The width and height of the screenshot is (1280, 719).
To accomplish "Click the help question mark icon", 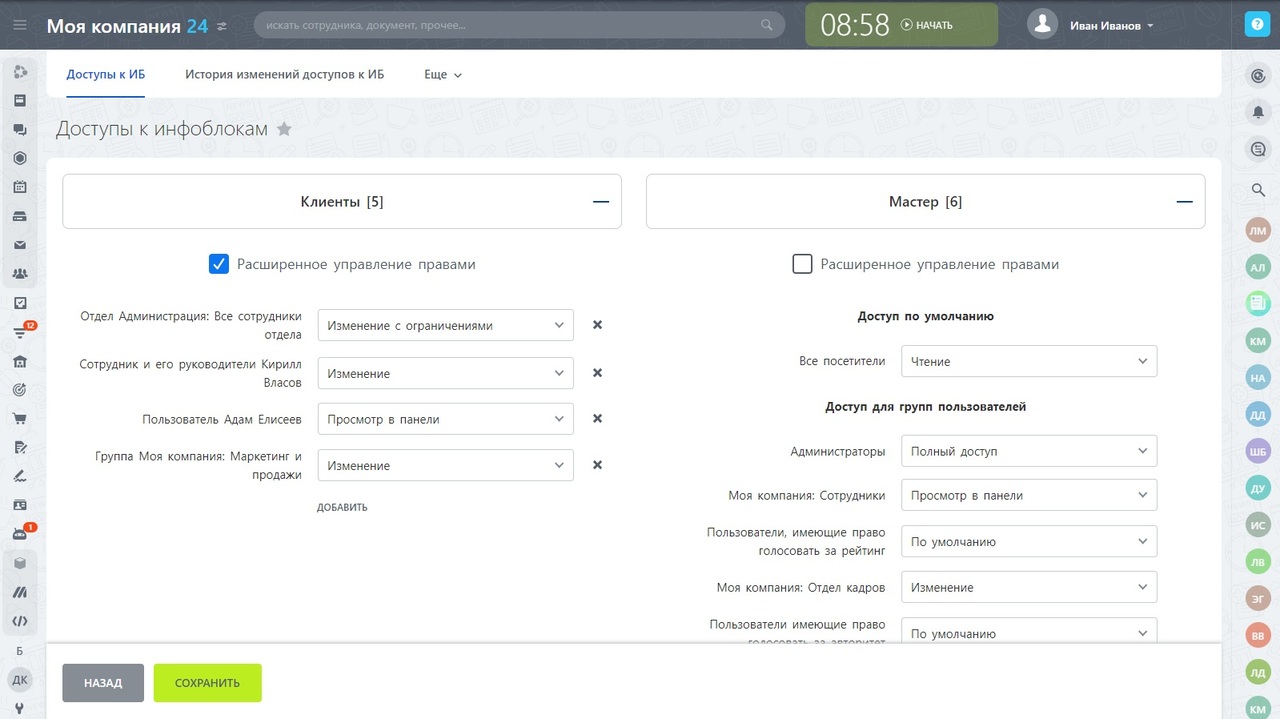I will (1257, 25).
